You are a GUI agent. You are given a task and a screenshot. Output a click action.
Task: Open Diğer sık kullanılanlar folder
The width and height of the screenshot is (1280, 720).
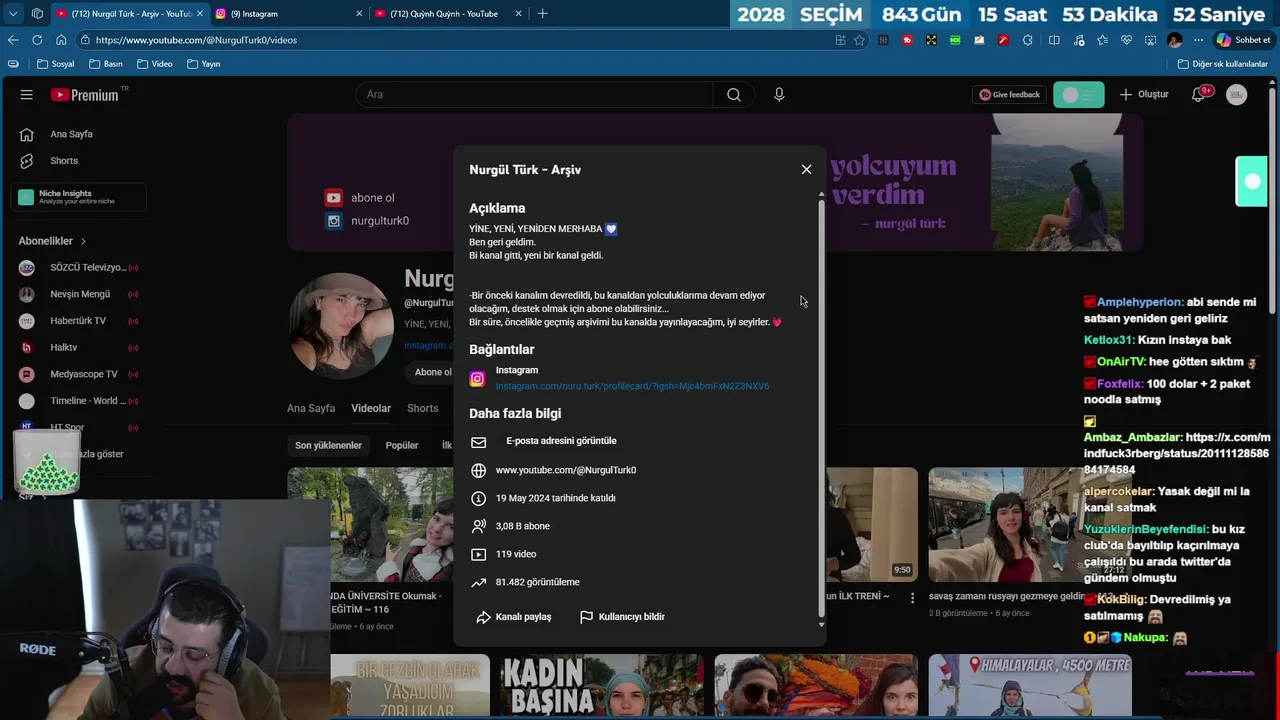[1223, 64]
